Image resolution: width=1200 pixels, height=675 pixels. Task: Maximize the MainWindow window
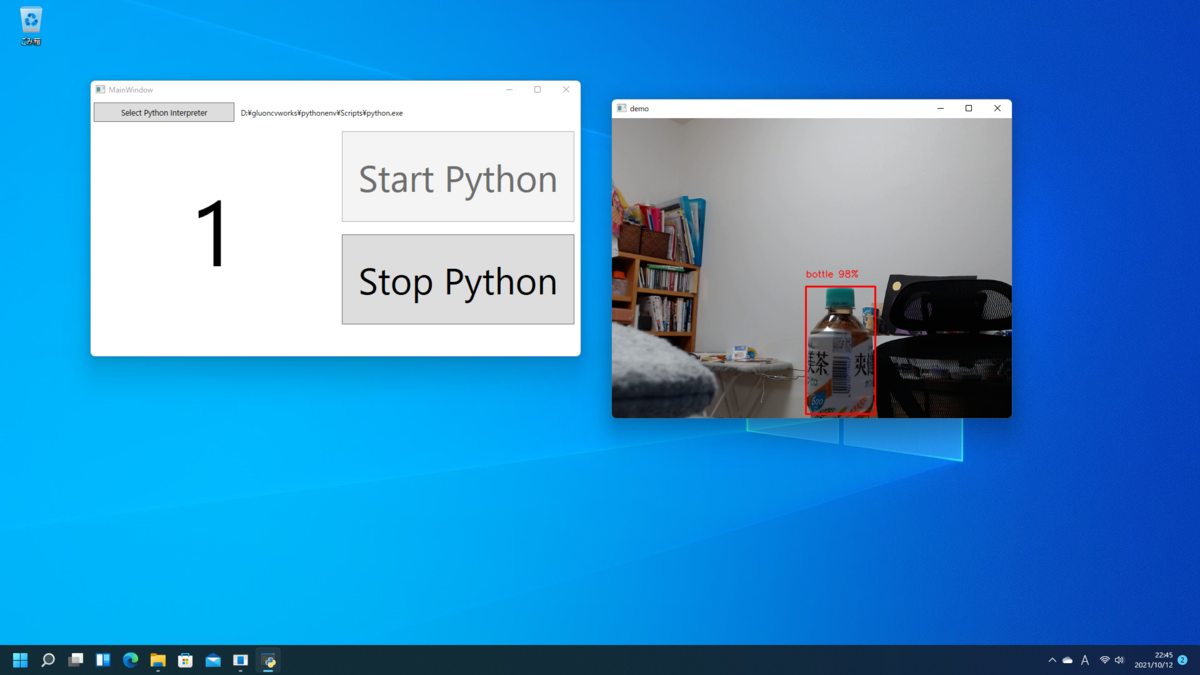click(537, 90)
